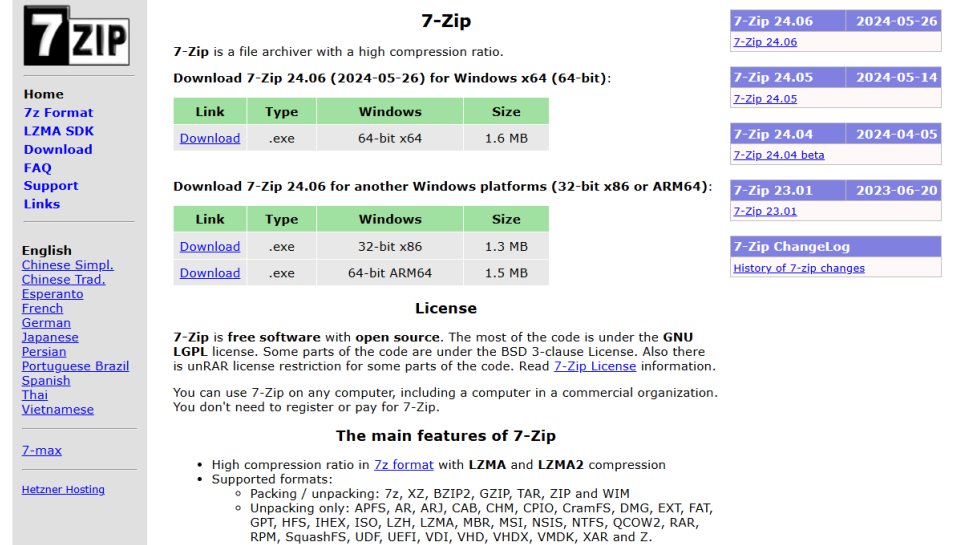
Task: Open the 7-Zip 24.06 news link
Action: [x=765, y=42]
